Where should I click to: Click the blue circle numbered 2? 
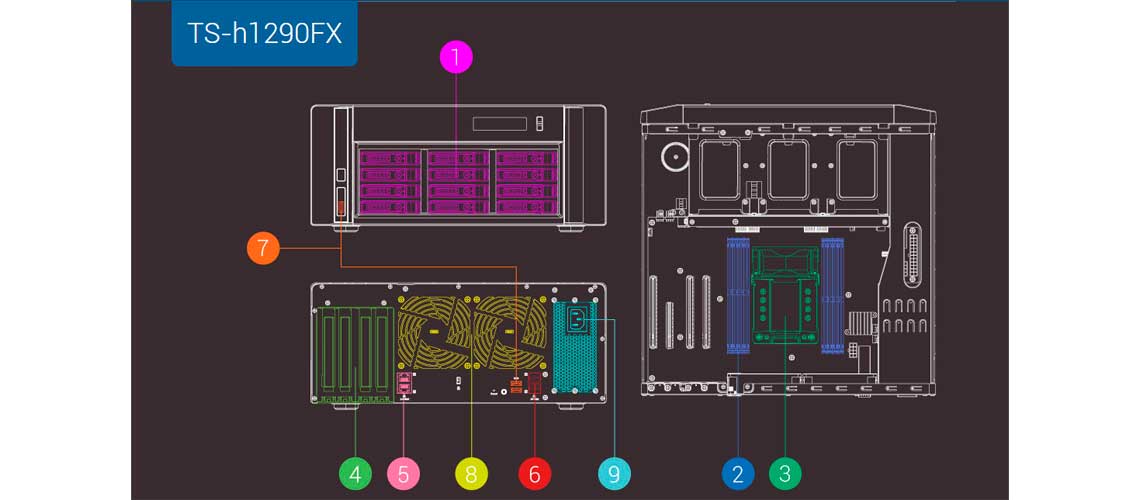738,475
